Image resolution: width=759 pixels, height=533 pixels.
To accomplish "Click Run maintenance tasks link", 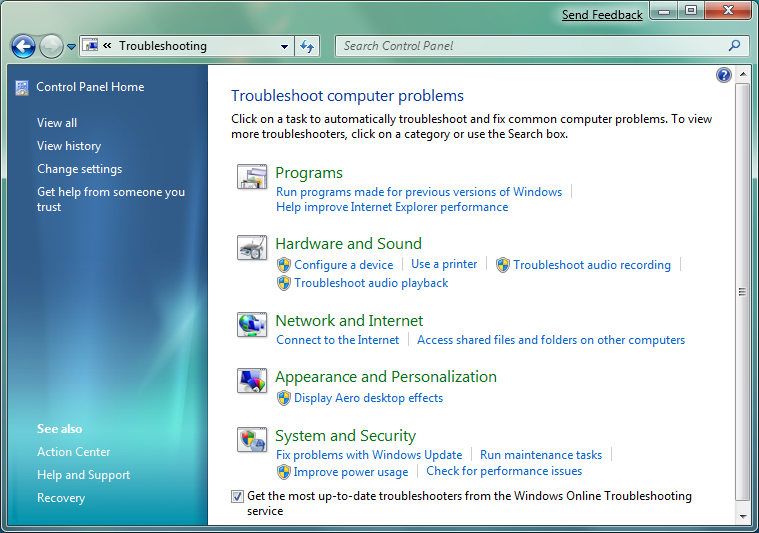I will [541, 455].
